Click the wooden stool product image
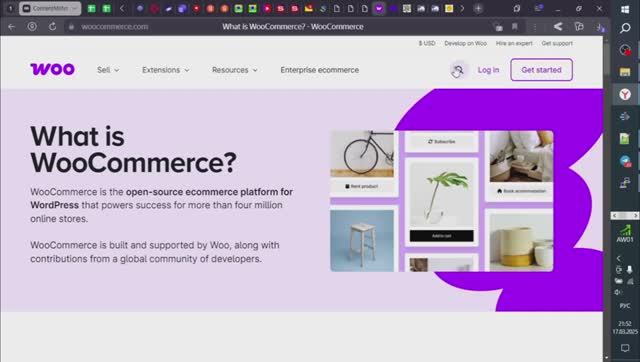The height and width of the screenshot is (362, 640). 362,241
